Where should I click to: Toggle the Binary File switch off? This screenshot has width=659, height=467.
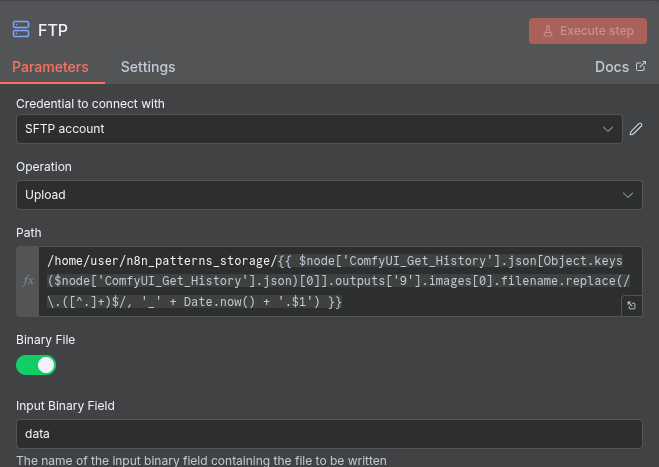click(36, 365)
